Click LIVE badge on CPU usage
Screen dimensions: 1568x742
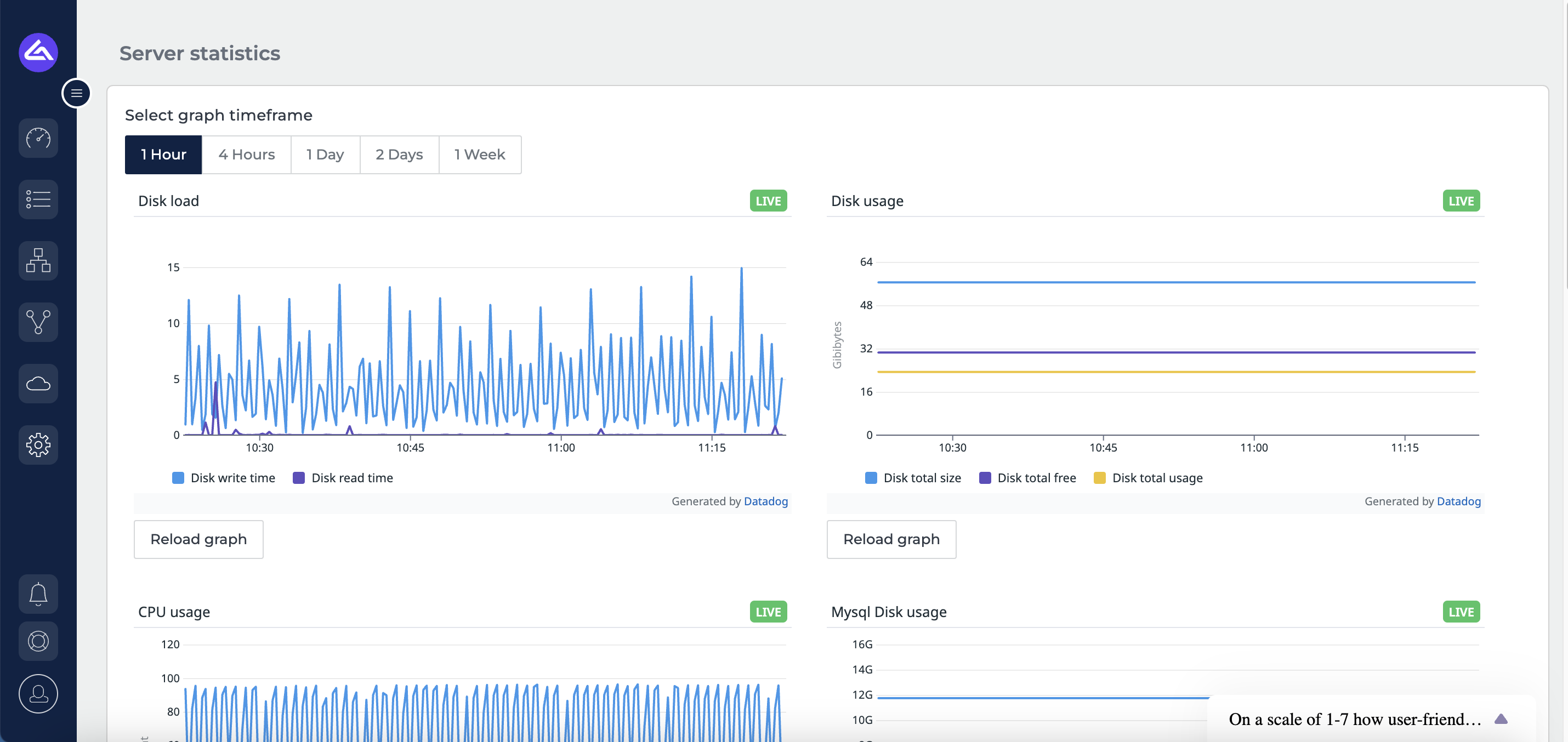coord(768,612)
